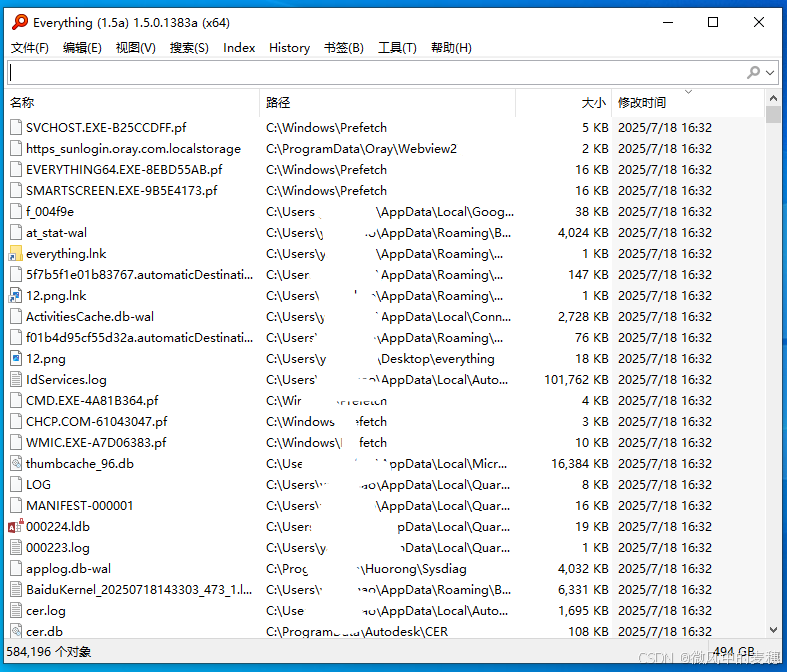Click the Access icon of 000224.ldb

pyautogui.click(x=16, y=526)
